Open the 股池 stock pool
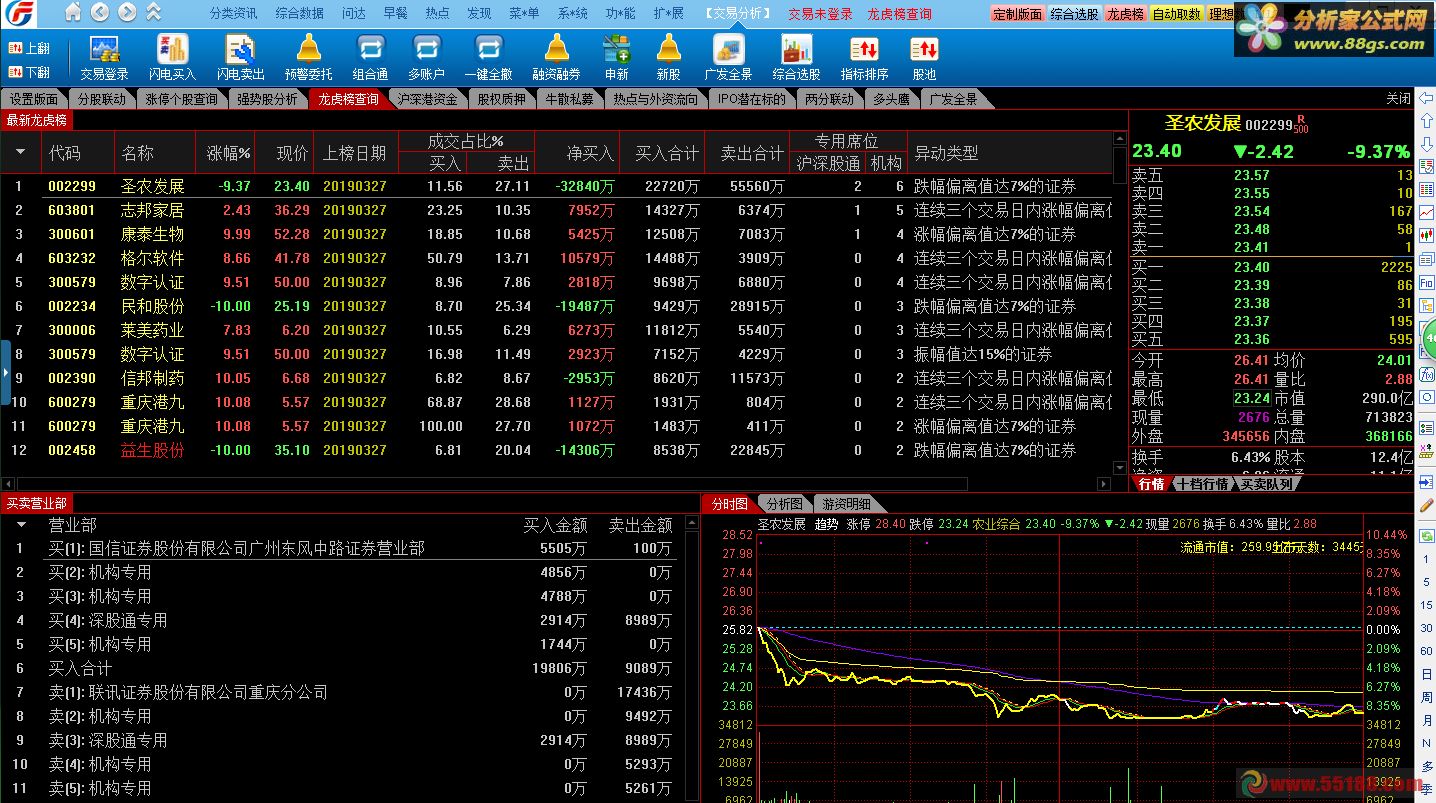 pos(924,58)
